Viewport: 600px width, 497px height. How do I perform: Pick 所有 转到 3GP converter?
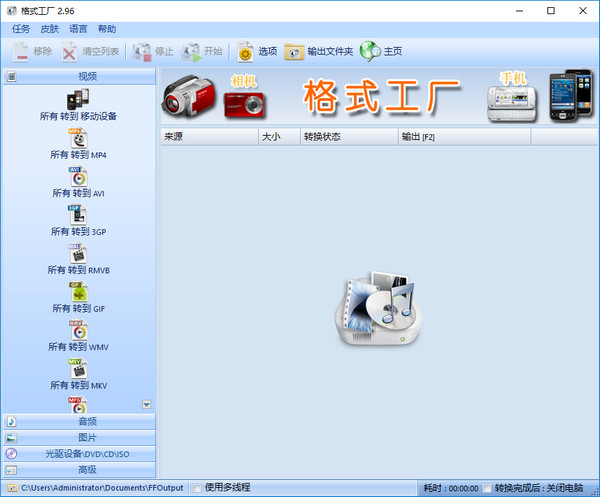click(x=78, y=217)
